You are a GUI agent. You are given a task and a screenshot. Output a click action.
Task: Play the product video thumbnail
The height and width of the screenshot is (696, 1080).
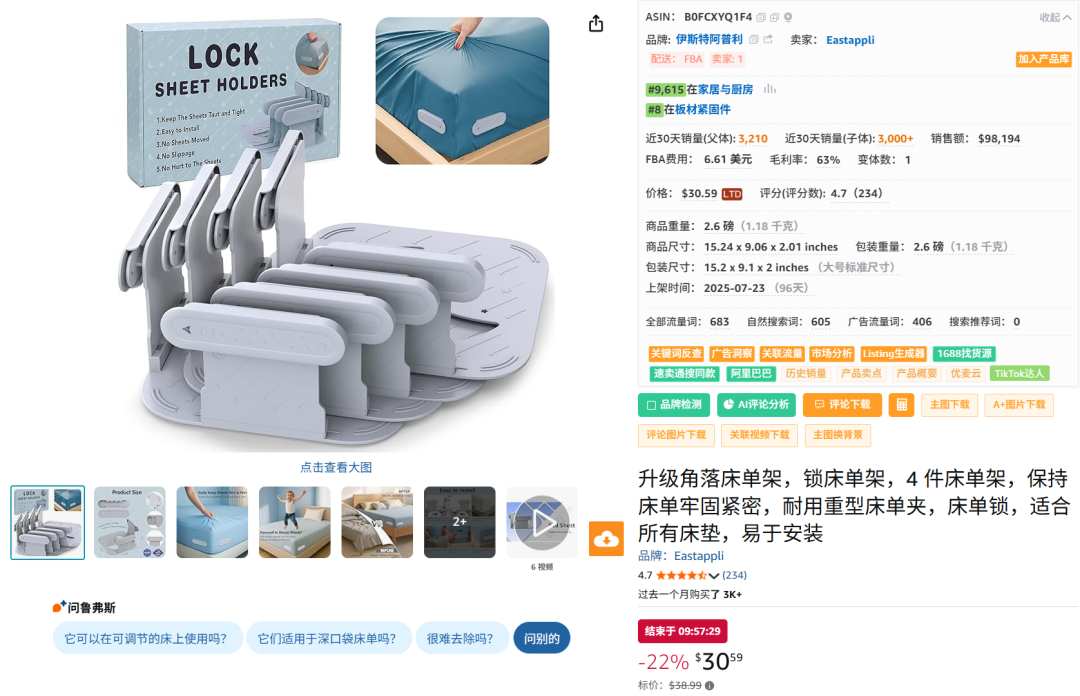click(542, 522)
